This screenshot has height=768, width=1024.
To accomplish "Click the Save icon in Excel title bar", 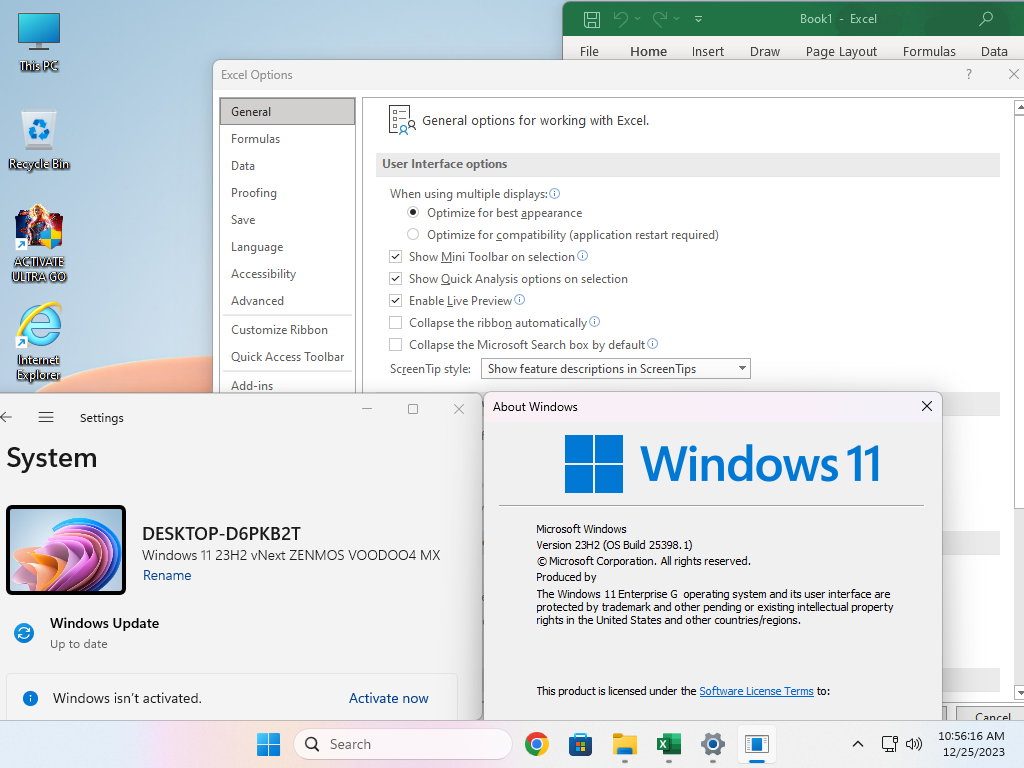I will pyautogui.click(x=592, y=19).
